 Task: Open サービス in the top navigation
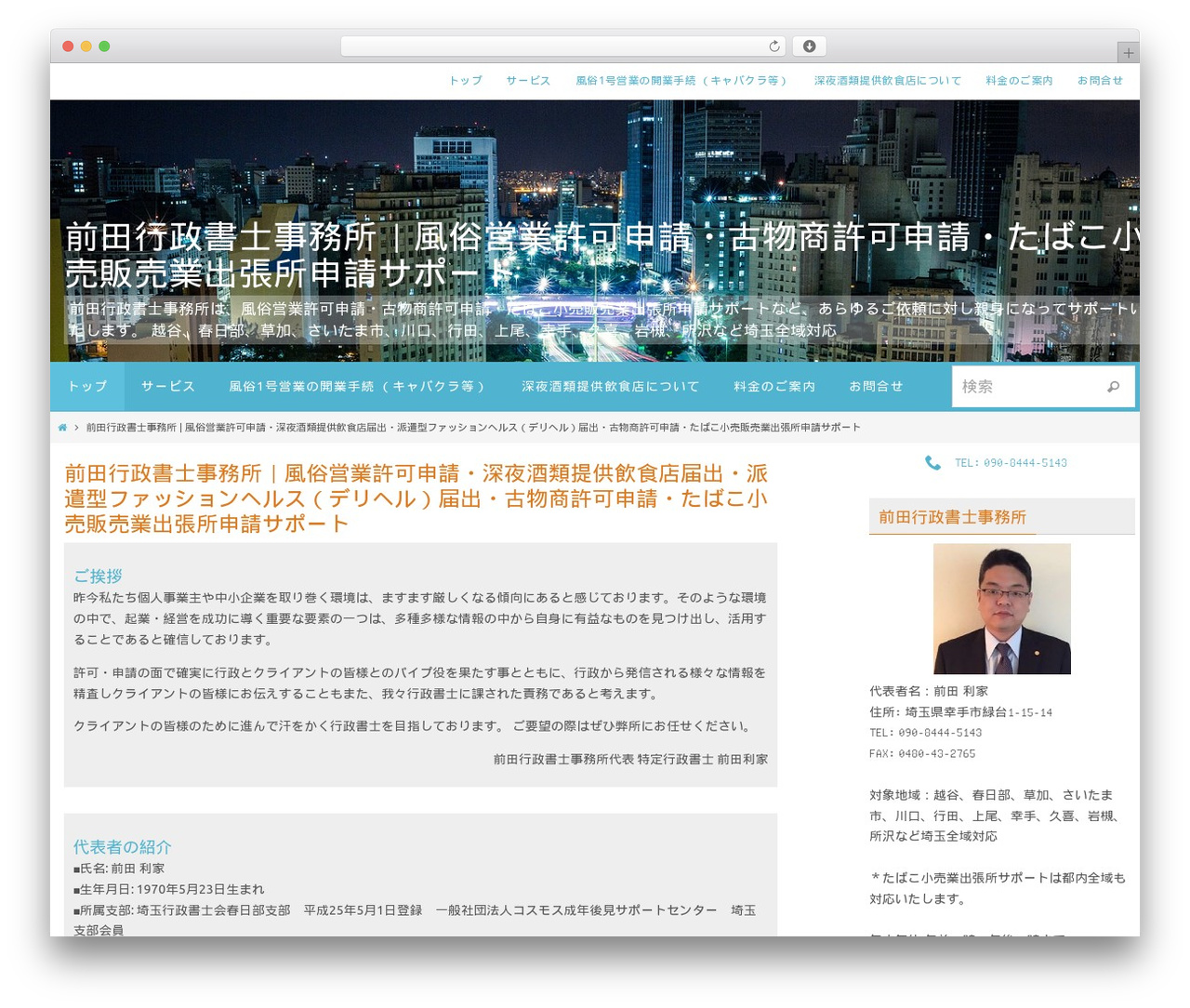(x=528, y=81)
